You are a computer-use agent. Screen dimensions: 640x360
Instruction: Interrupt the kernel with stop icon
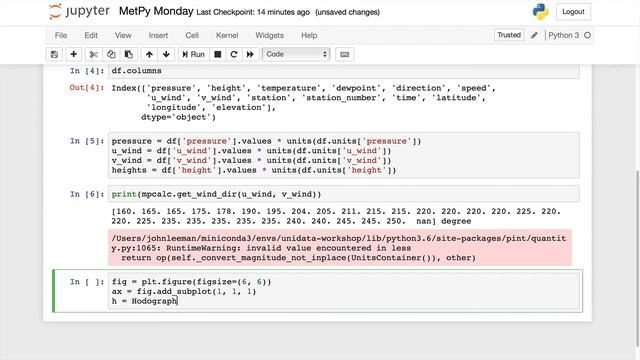[x=218, y=54]
